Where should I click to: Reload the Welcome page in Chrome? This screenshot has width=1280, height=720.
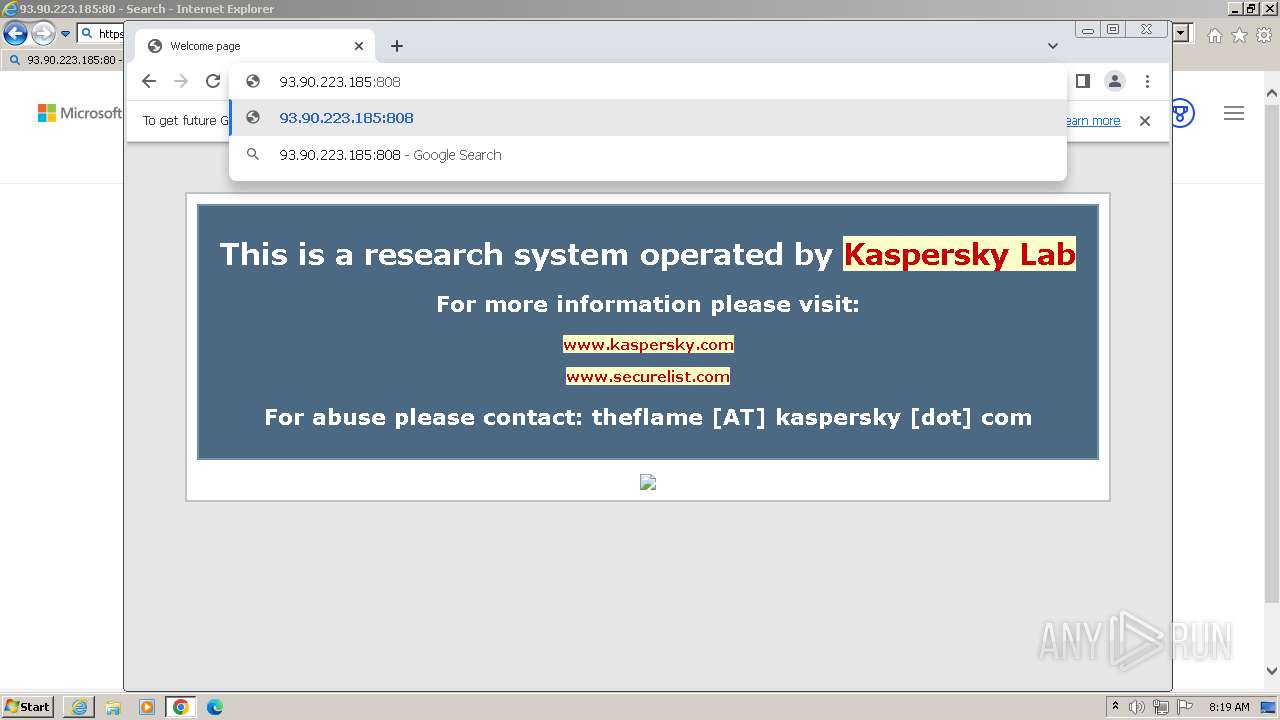pos(213,82)
